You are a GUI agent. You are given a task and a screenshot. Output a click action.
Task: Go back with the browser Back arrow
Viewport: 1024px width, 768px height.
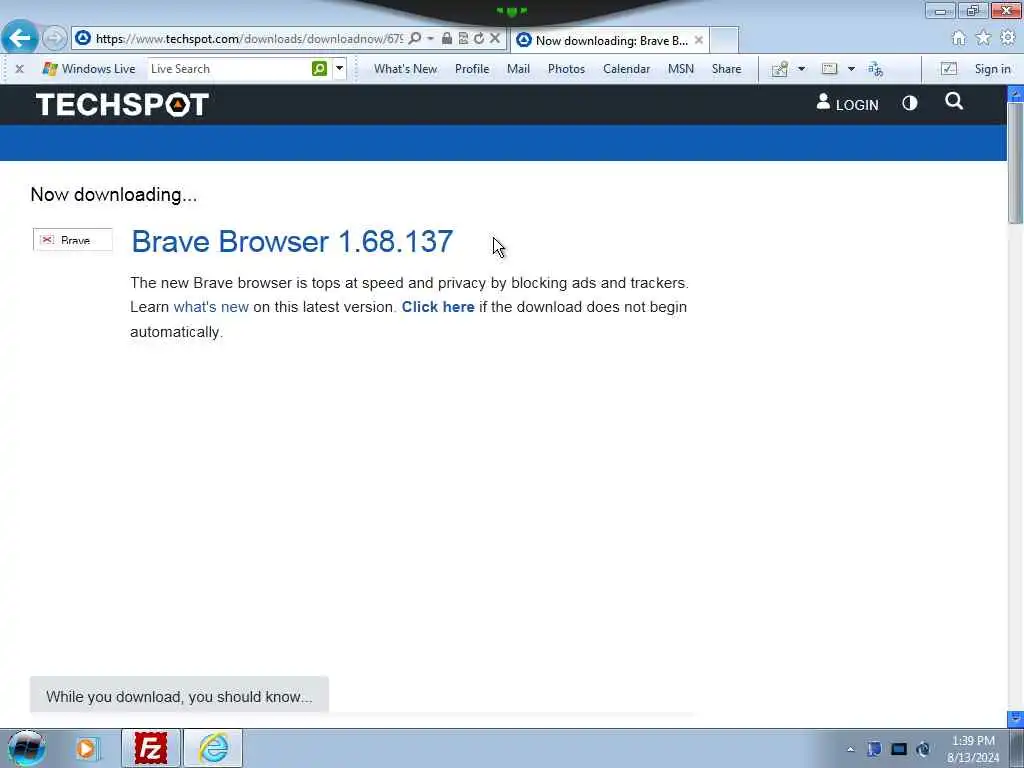click(20, 38)
